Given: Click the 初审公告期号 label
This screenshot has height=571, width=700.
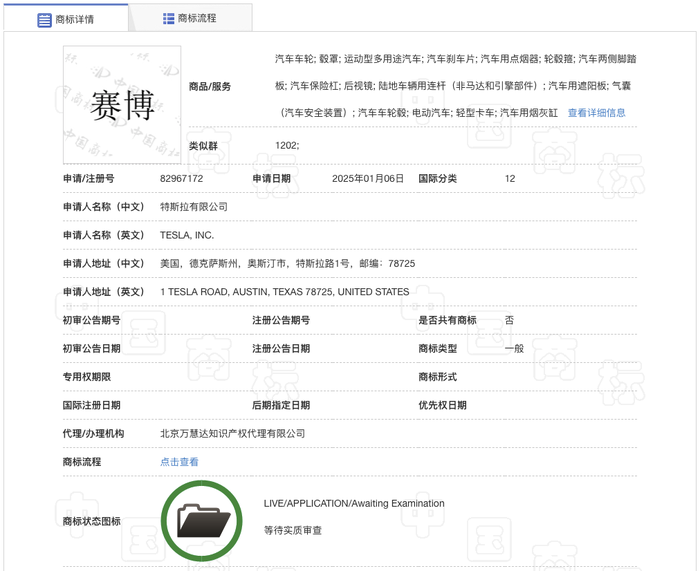Looking at the screenshot, I should click(92, 320).
